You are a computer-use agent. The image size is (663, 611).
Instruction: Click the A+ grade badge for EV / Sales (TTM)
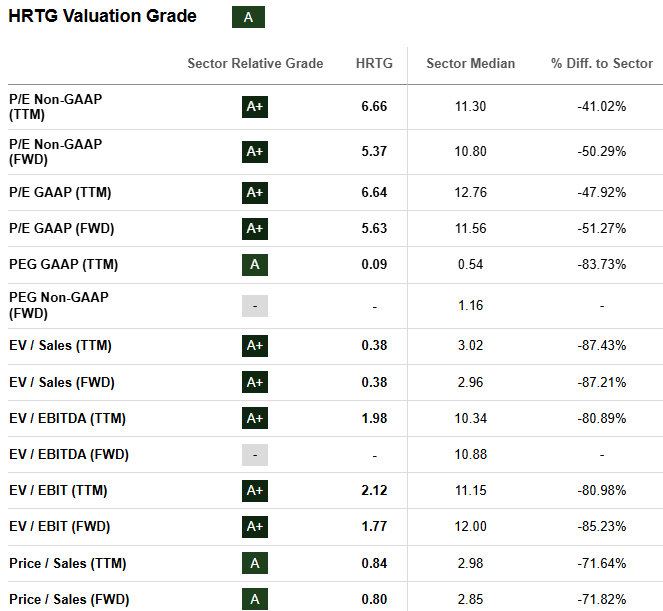[255, 346]
